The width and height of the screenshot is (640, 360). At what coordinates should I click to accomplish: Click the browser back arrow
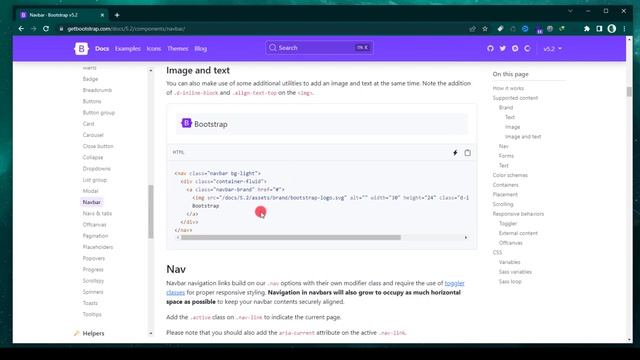click(x=21, y=29)
